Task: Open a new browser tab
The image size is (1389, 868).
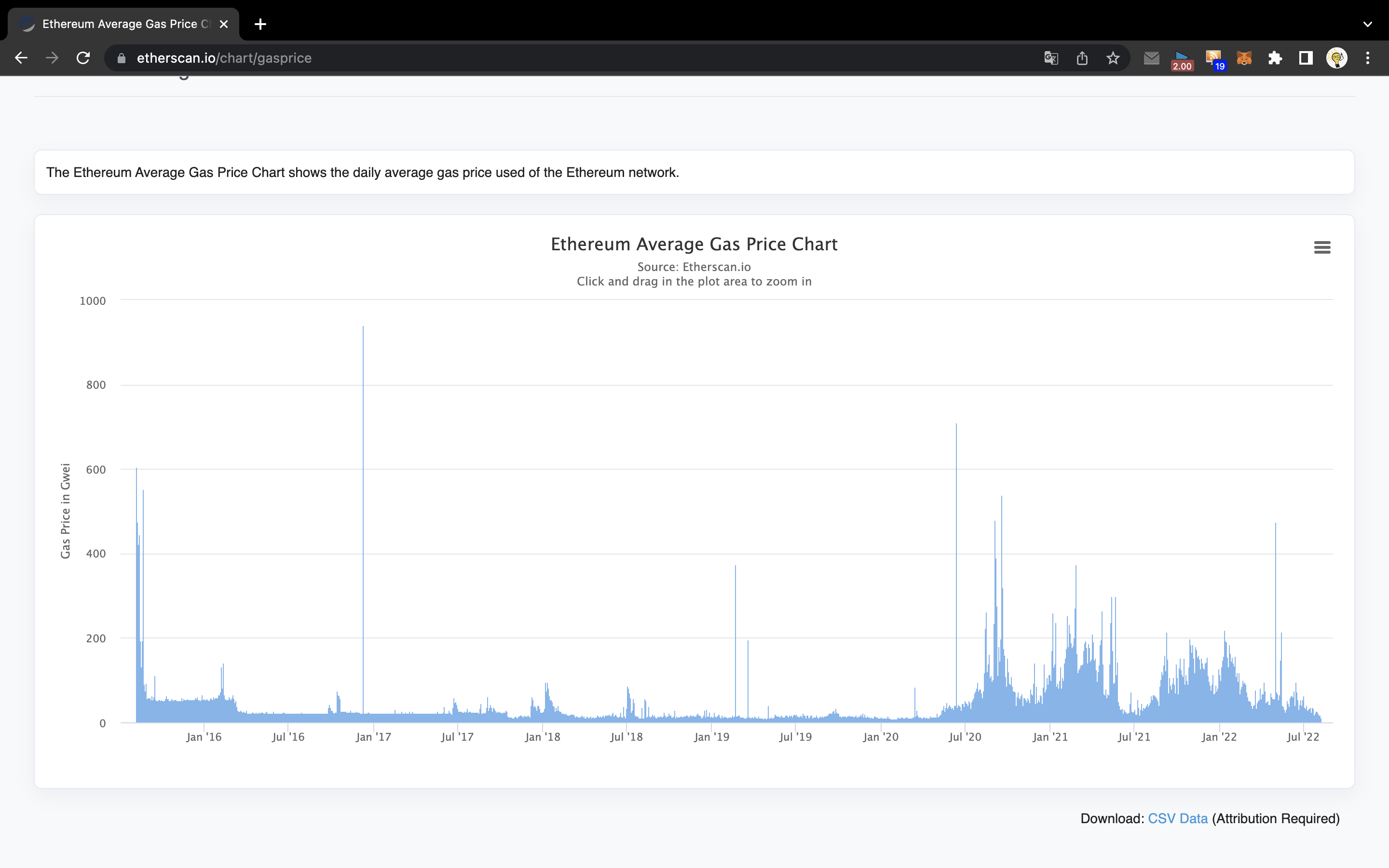Action: [x=260, y=24]
